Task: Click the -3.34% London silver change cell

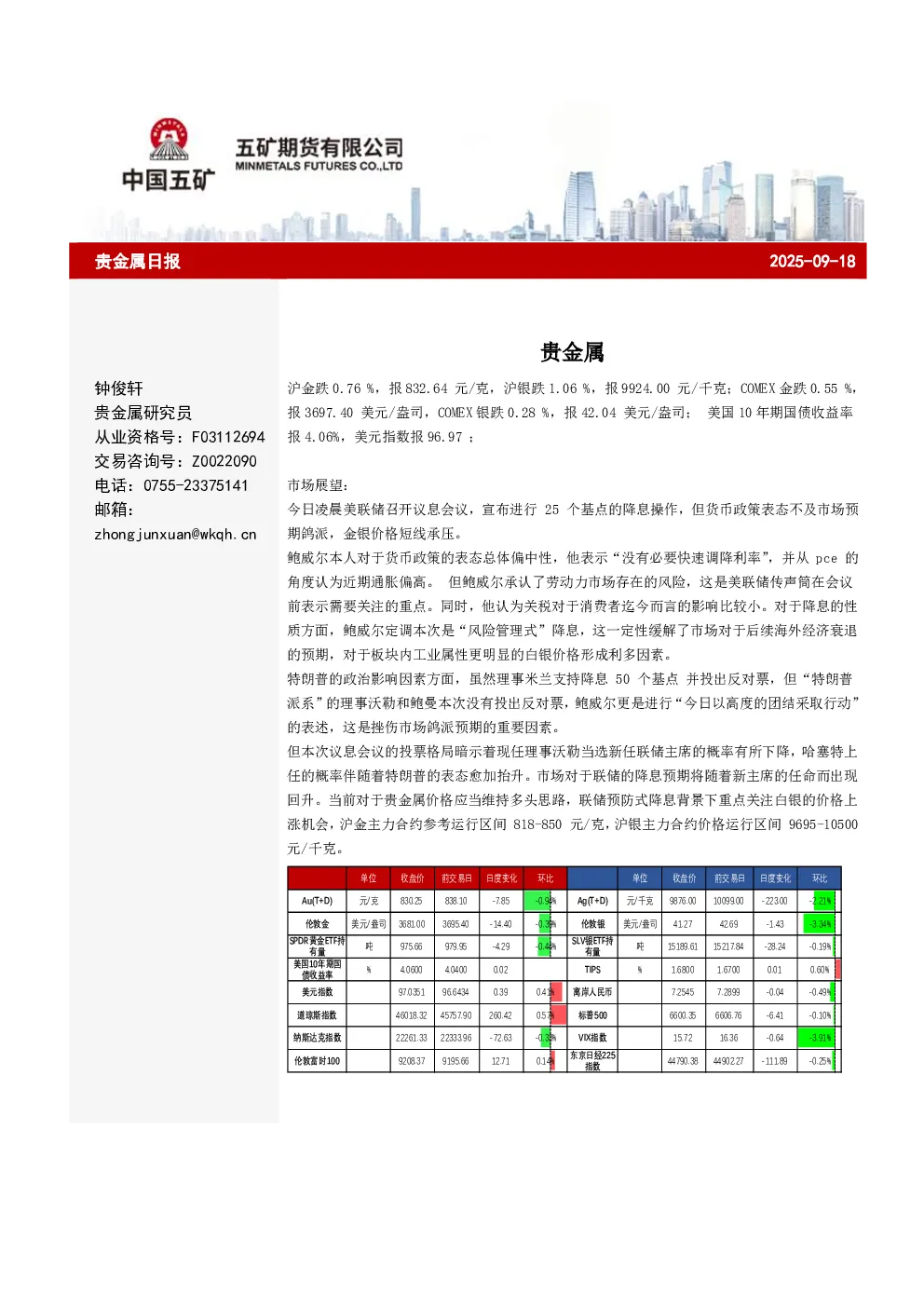Action: [x=820, y=924]
